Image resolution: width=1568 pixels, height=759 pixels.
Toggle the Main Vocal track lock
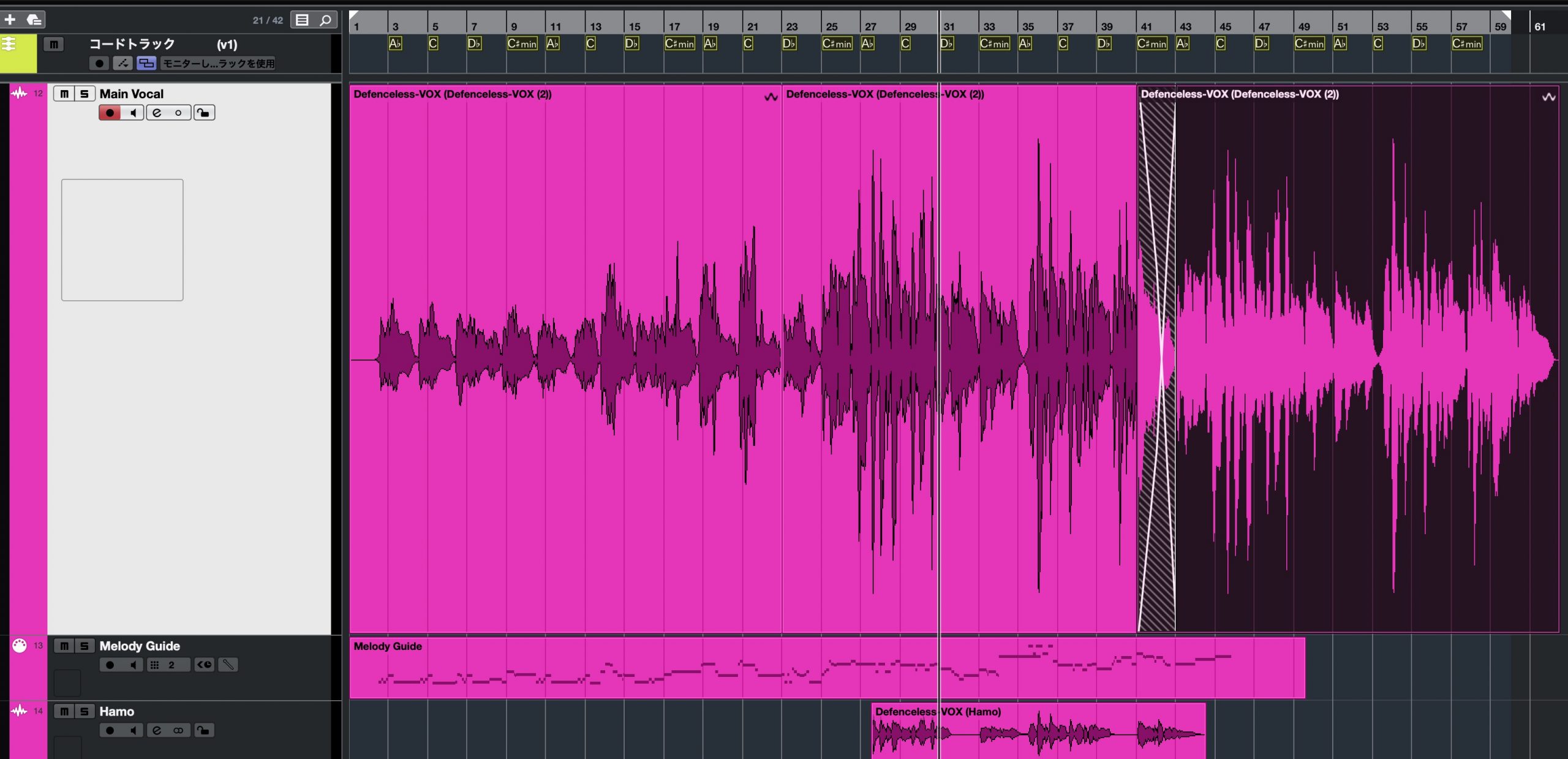[x=204, y=113]
